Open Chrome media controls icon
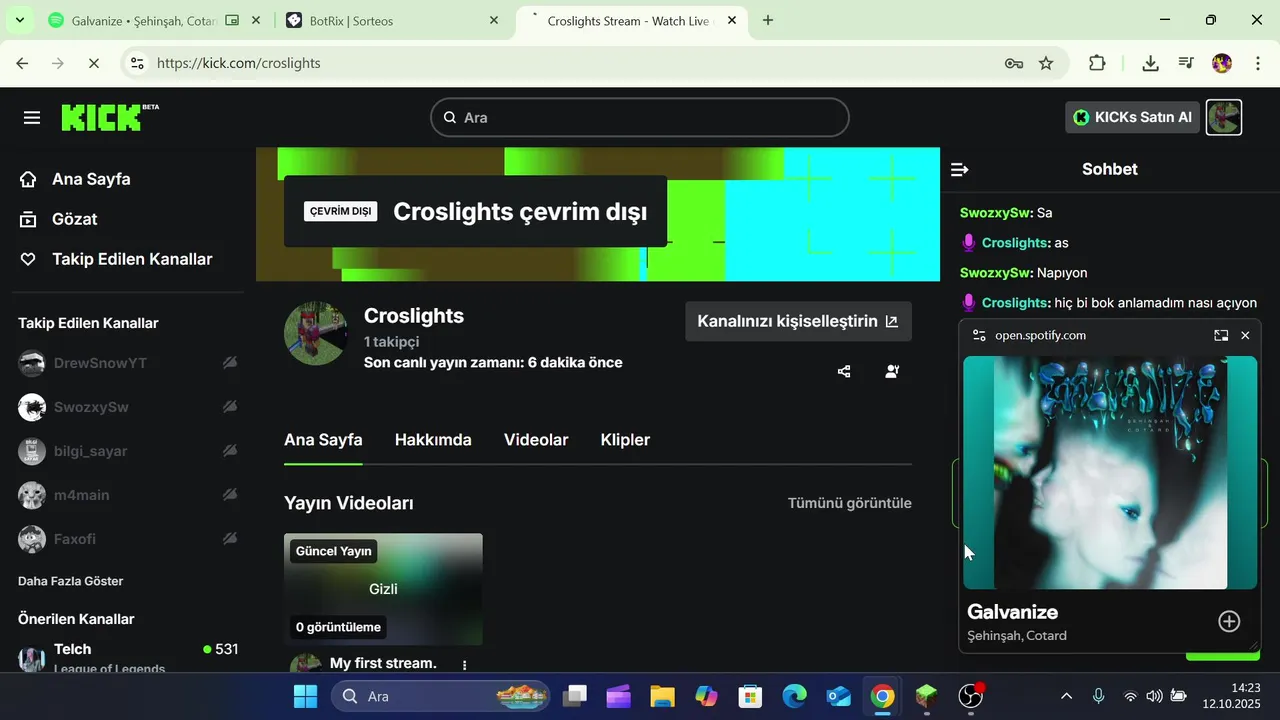This screenshot has width=1280, height=720. click(x=1186, y=63)
